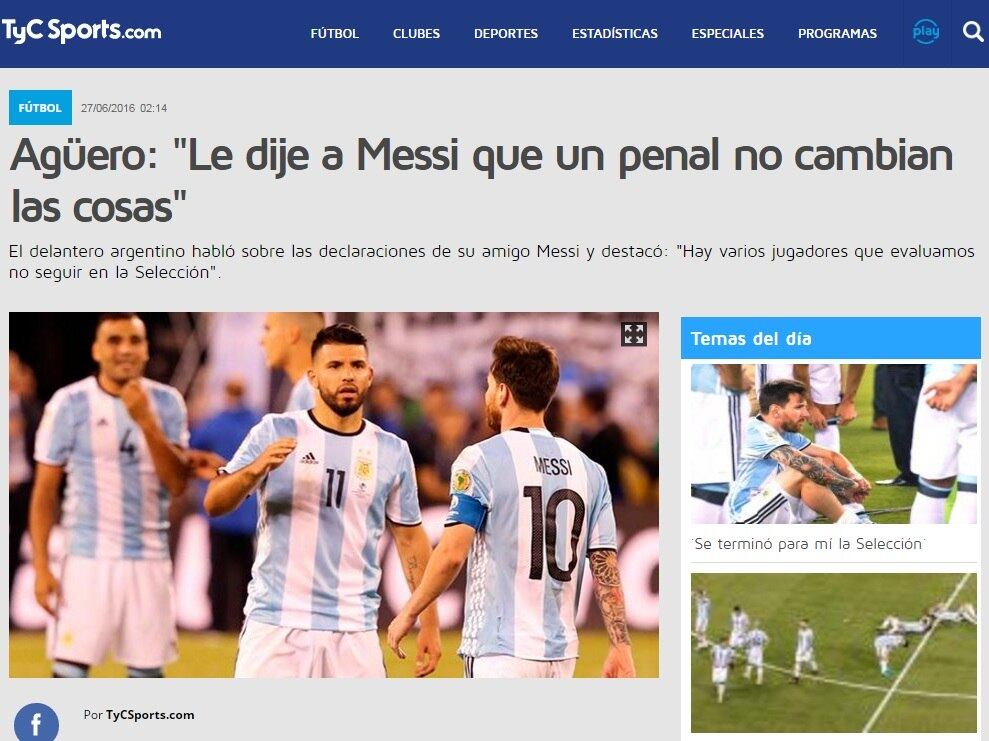
Task: Open the penalty kick field thumbnail
Action: [x=834, y=653]
